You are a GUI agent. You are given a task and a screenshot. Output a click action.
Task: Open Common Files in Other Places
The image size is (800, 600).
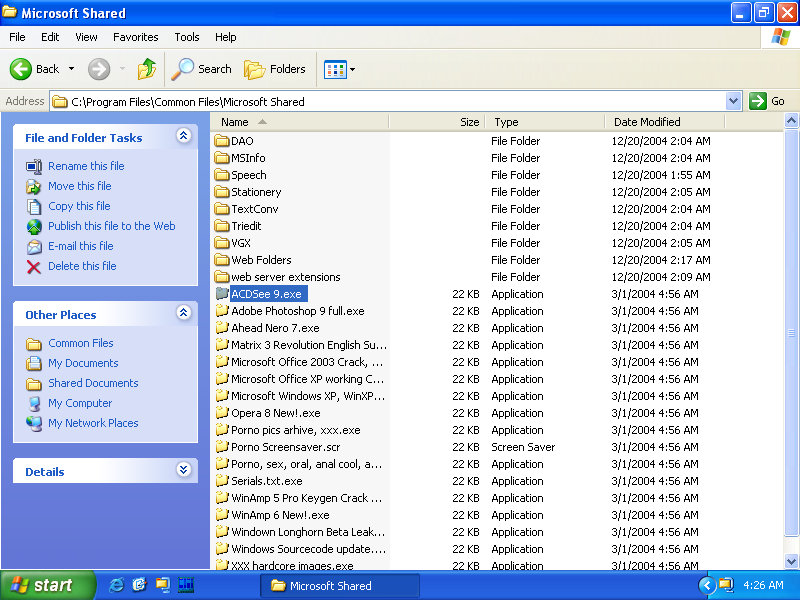(81, 343)
